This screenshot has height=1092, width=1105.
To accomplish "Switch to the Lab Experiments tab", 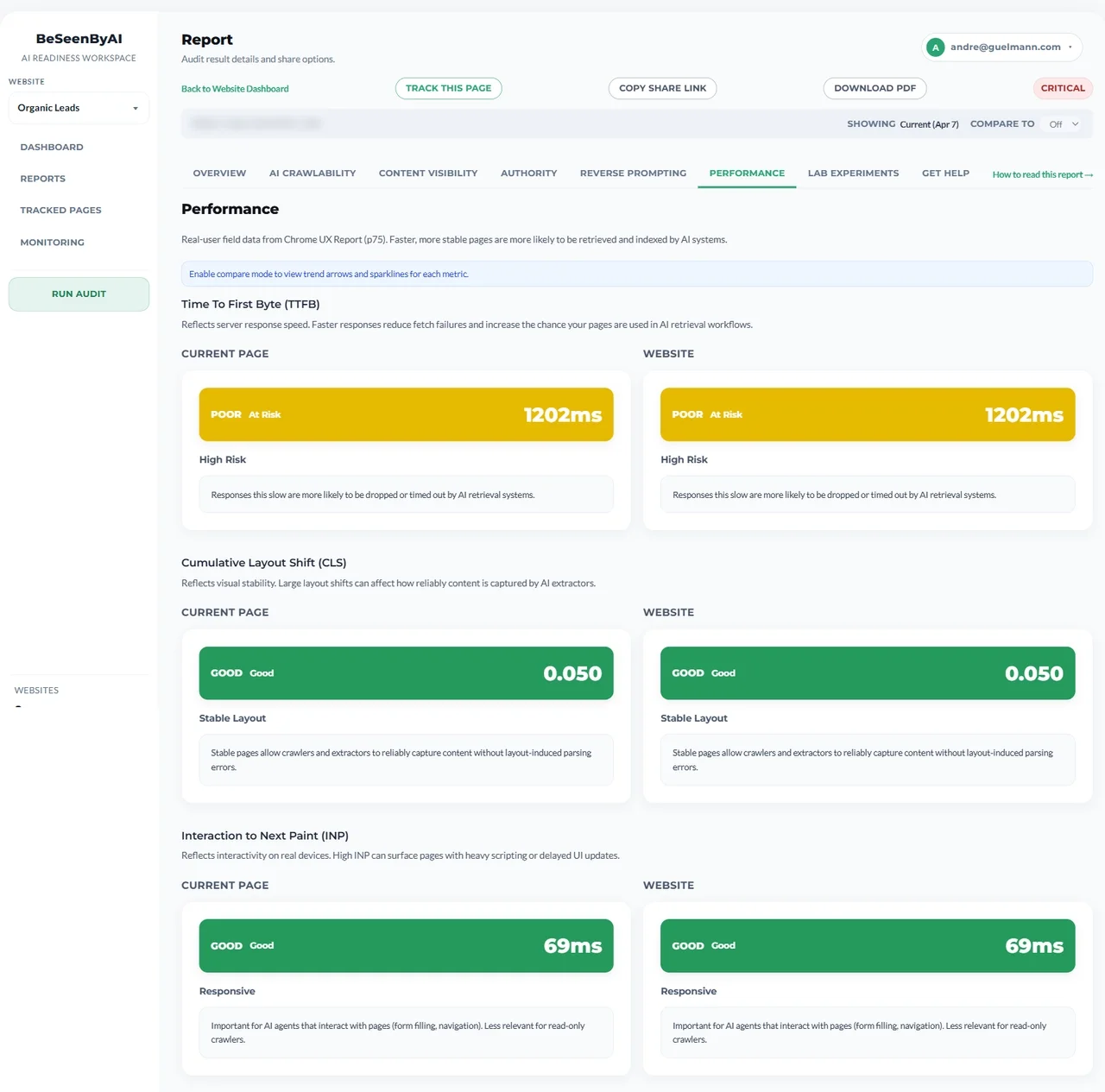I will 853,174.
